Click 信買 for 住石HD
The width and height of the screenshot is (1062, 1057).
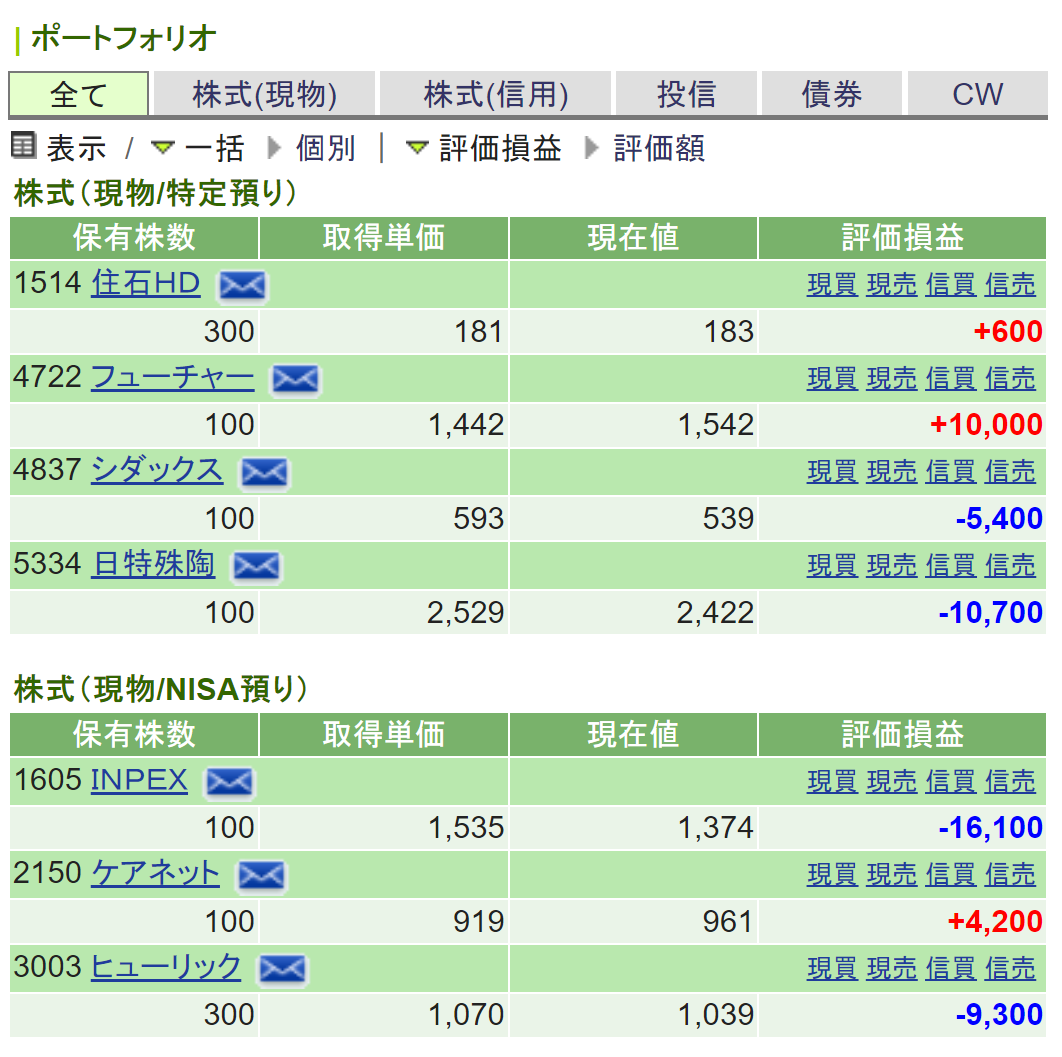click(951, 284)
